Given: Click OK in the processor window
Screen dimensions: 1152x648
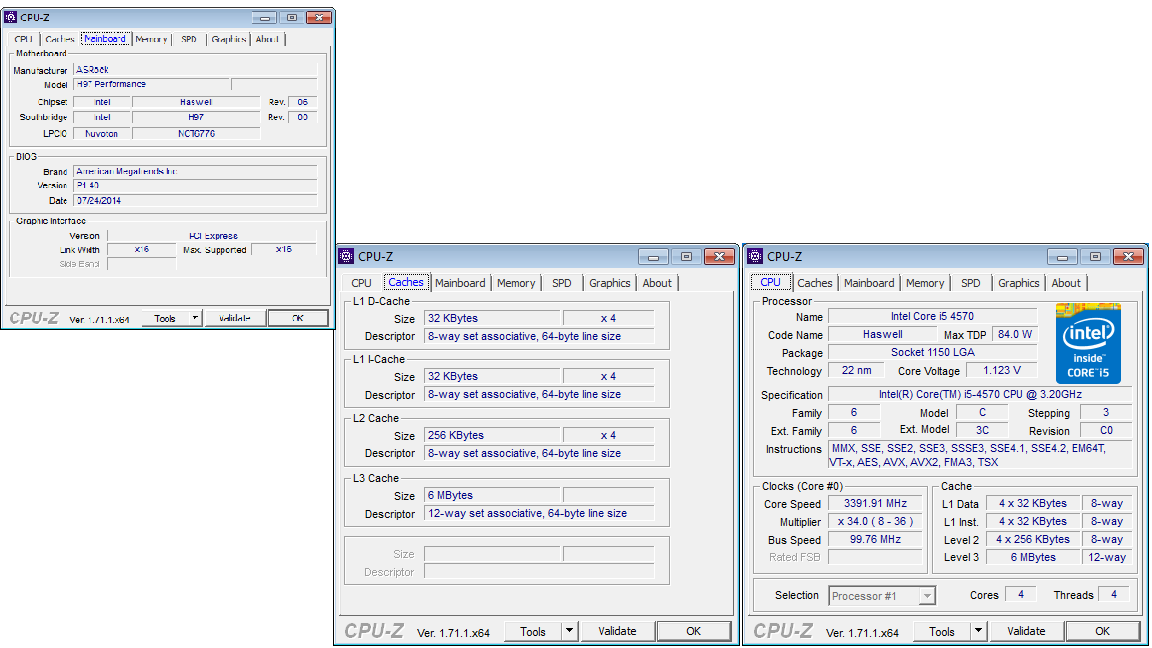Looking at the screenshot, I should point(1103,631).
